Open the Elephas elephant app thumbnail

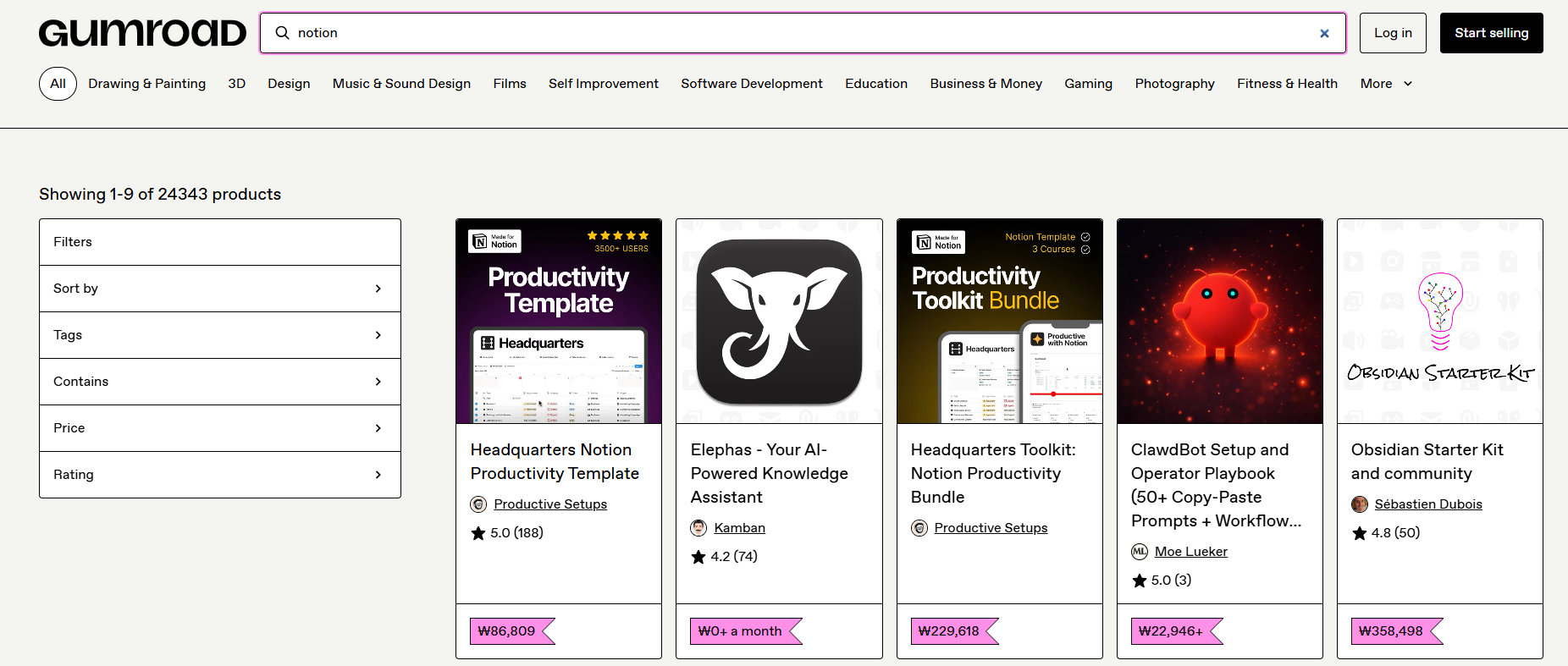click(779, 322)
